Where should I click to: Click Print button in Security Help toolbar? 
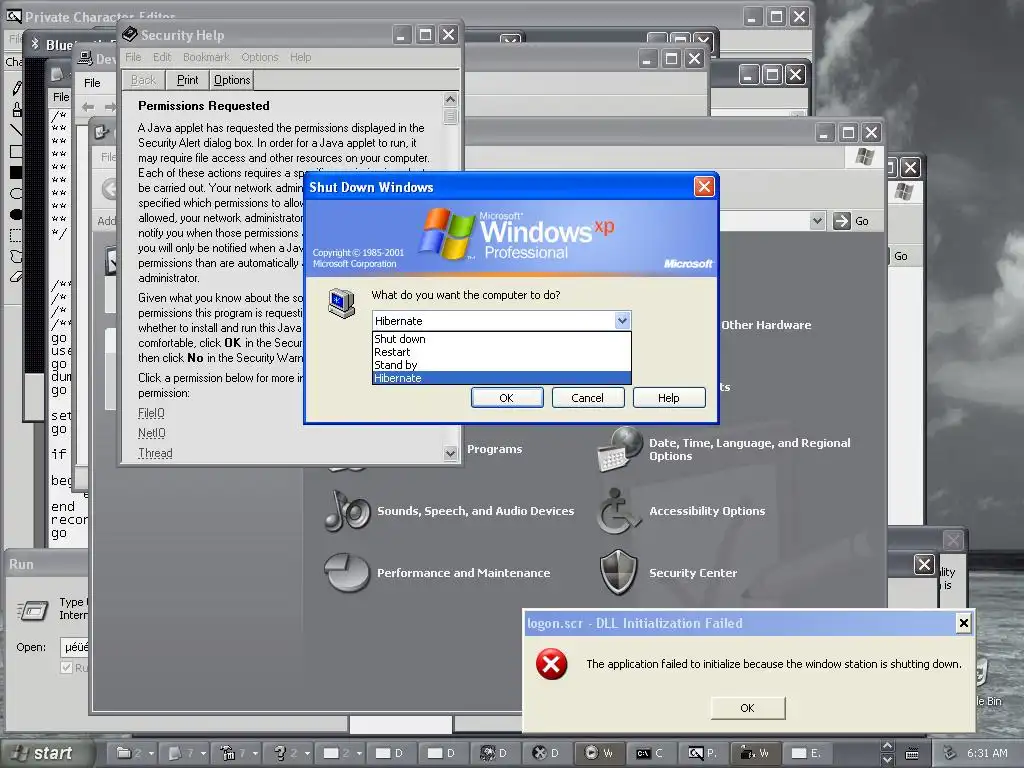tap(187, 80)
